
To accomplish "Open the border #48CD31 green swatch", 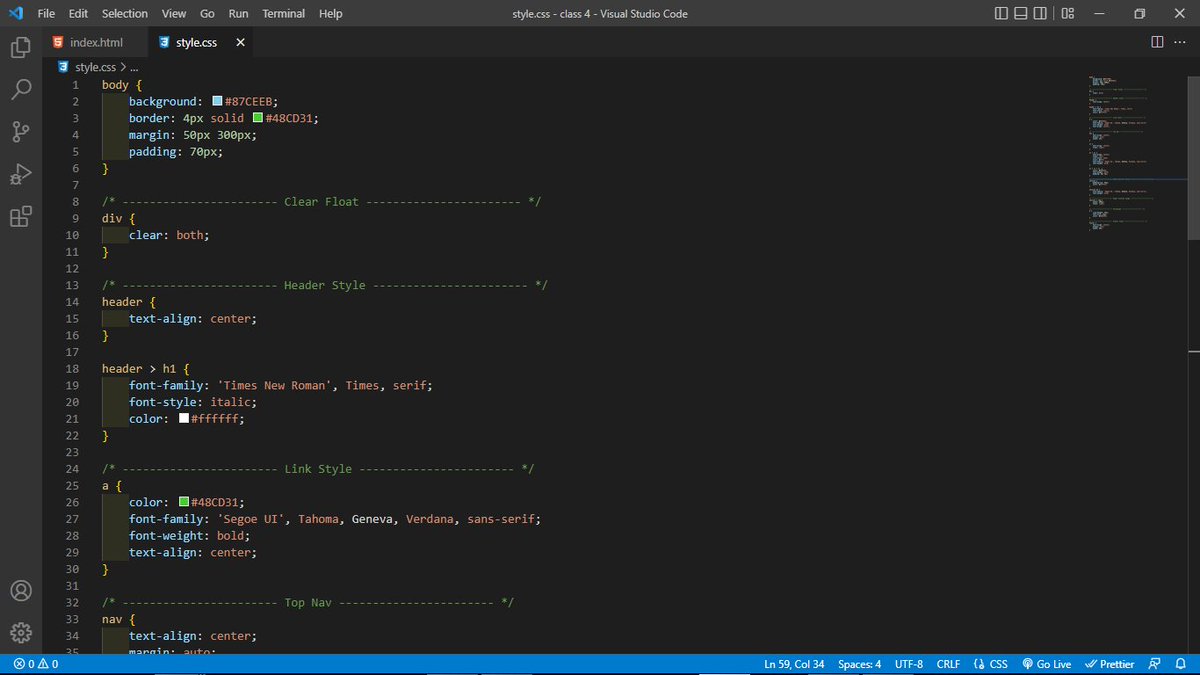I will click(258, 118).
